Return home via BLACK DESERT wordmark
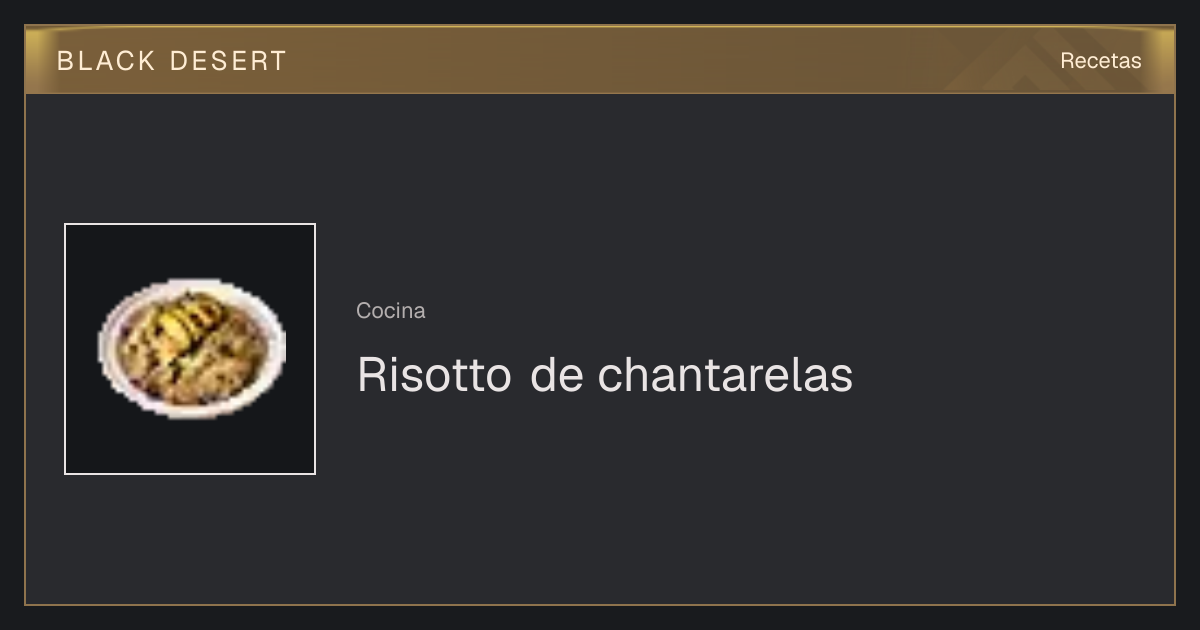1200x630 pixels. tap(172, 61)
